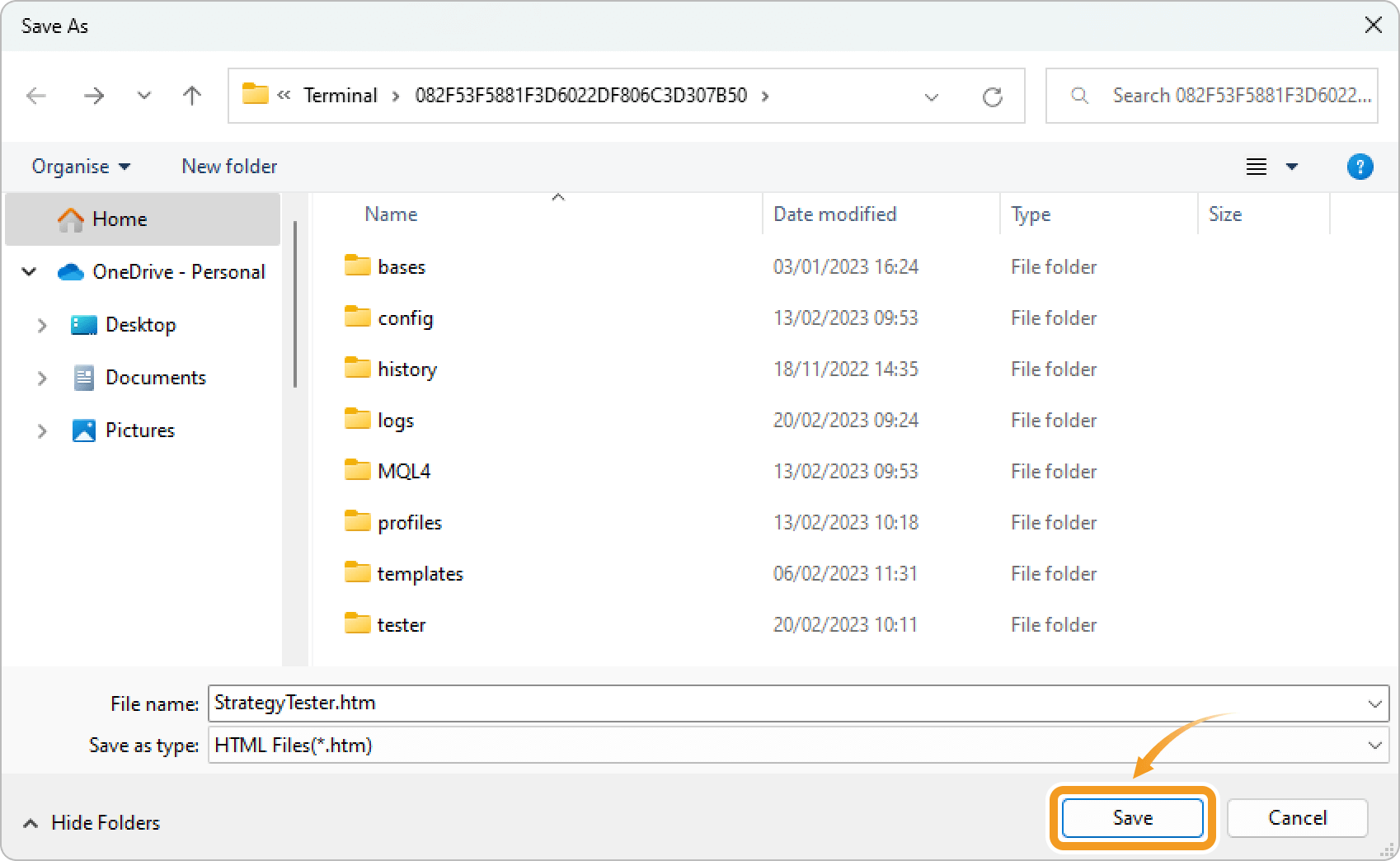Navigate back using the back arrow
Screen dimensions: 1400x861
tap(35, 96)
